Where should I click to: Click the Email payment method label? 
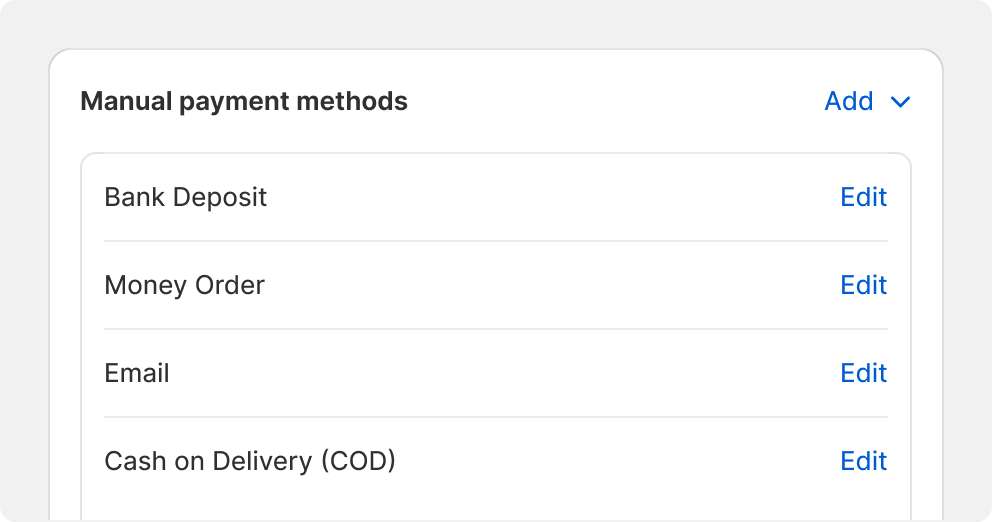pyautogui.click(x=137, y=373)
